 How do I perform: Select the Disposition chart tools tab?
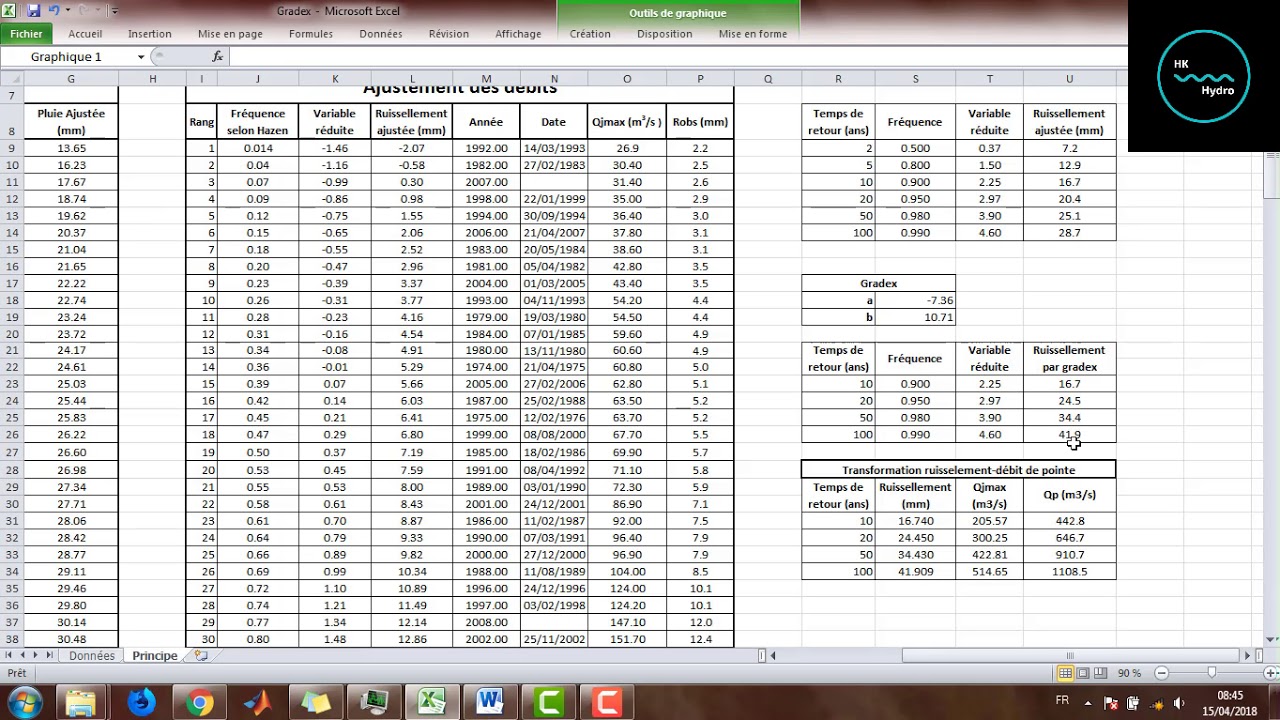[x=664, y=34]
